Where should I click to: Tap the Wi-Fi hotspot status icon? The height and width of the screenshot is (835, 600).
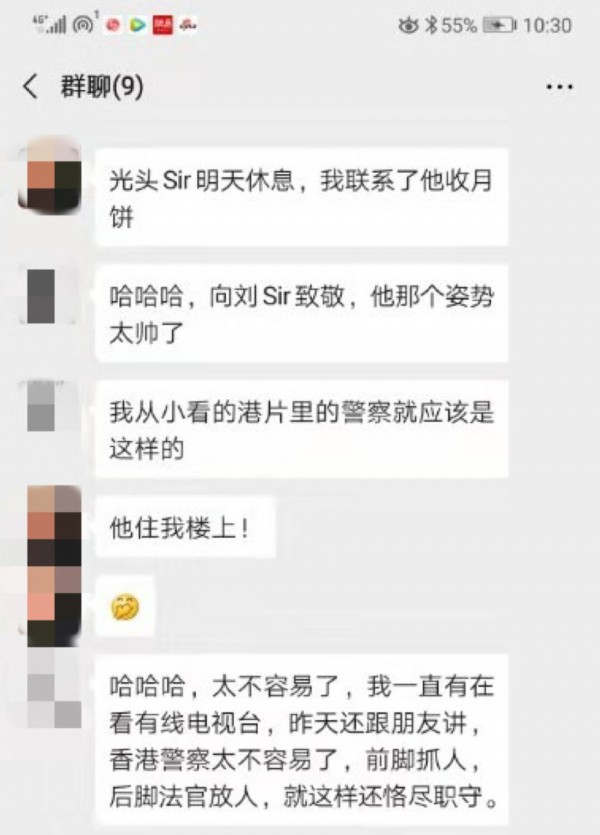point(84,23)
